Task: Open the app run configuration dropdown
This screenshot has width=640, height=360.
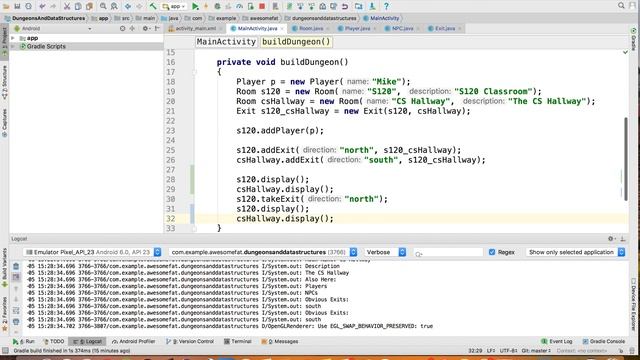Action: (174, 6)
